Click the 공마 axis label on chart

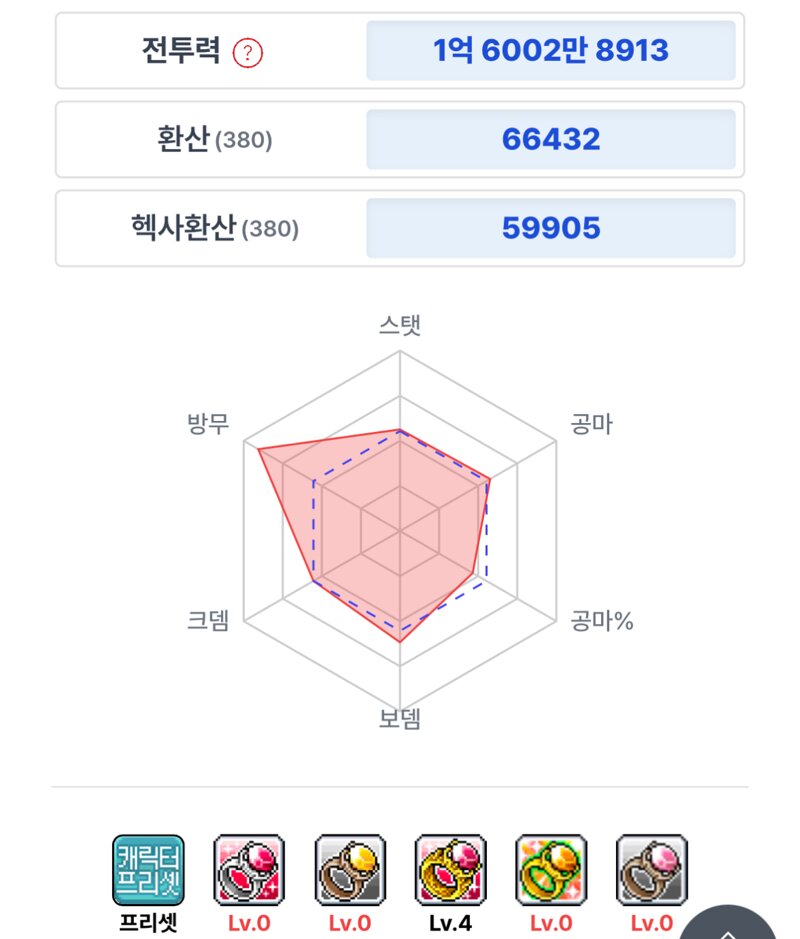pos(592,424)
